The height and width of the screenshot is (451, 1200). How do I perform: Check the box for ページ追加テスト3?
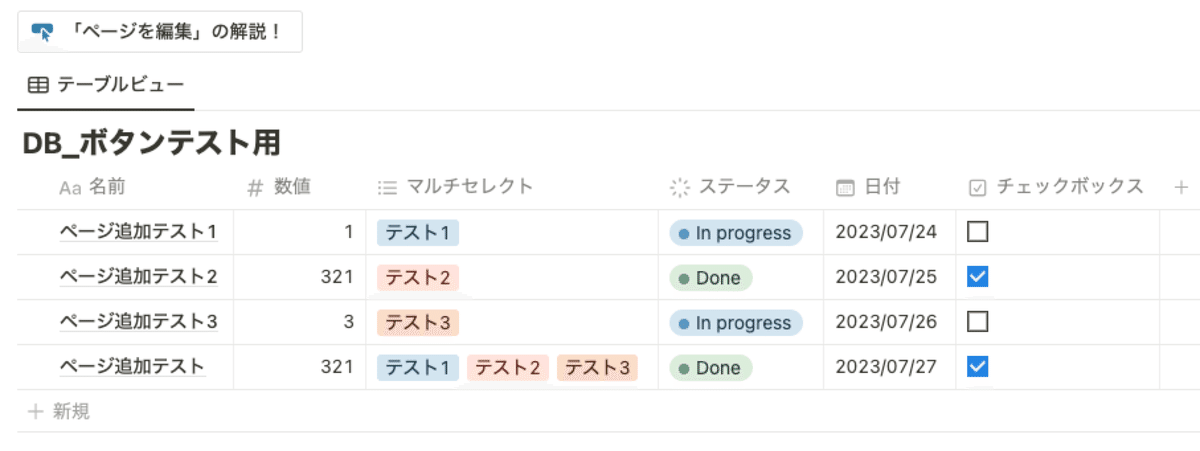click(978, 322)
